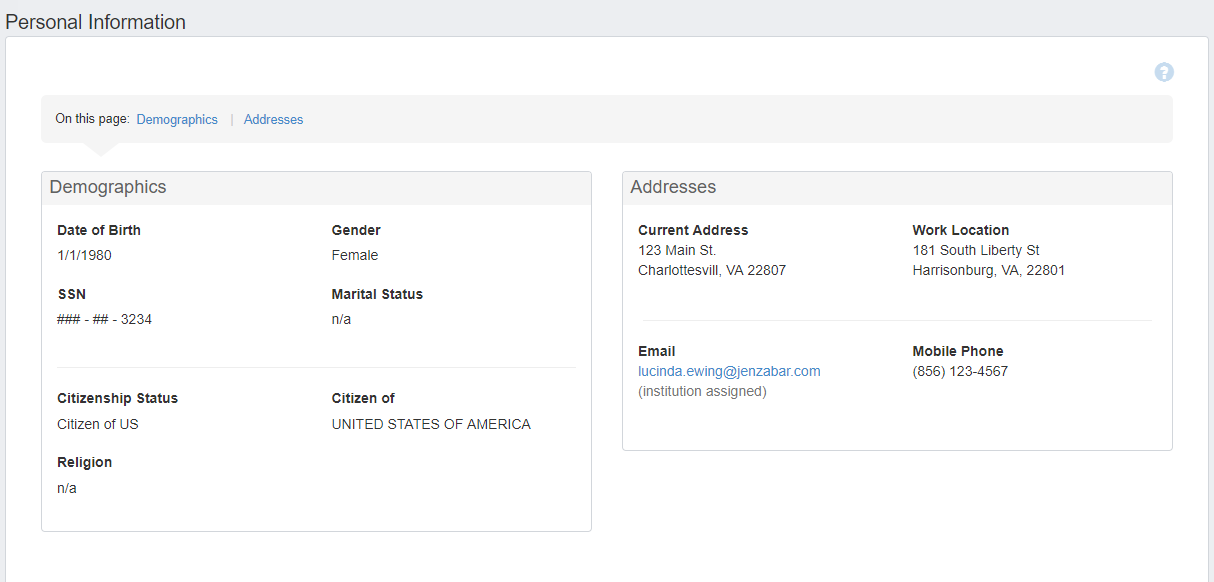Viewport: 1214px width, 582px height.
Task: Click the Charlottesvill, VA 22807 line
Action: [x=712, y=270]
